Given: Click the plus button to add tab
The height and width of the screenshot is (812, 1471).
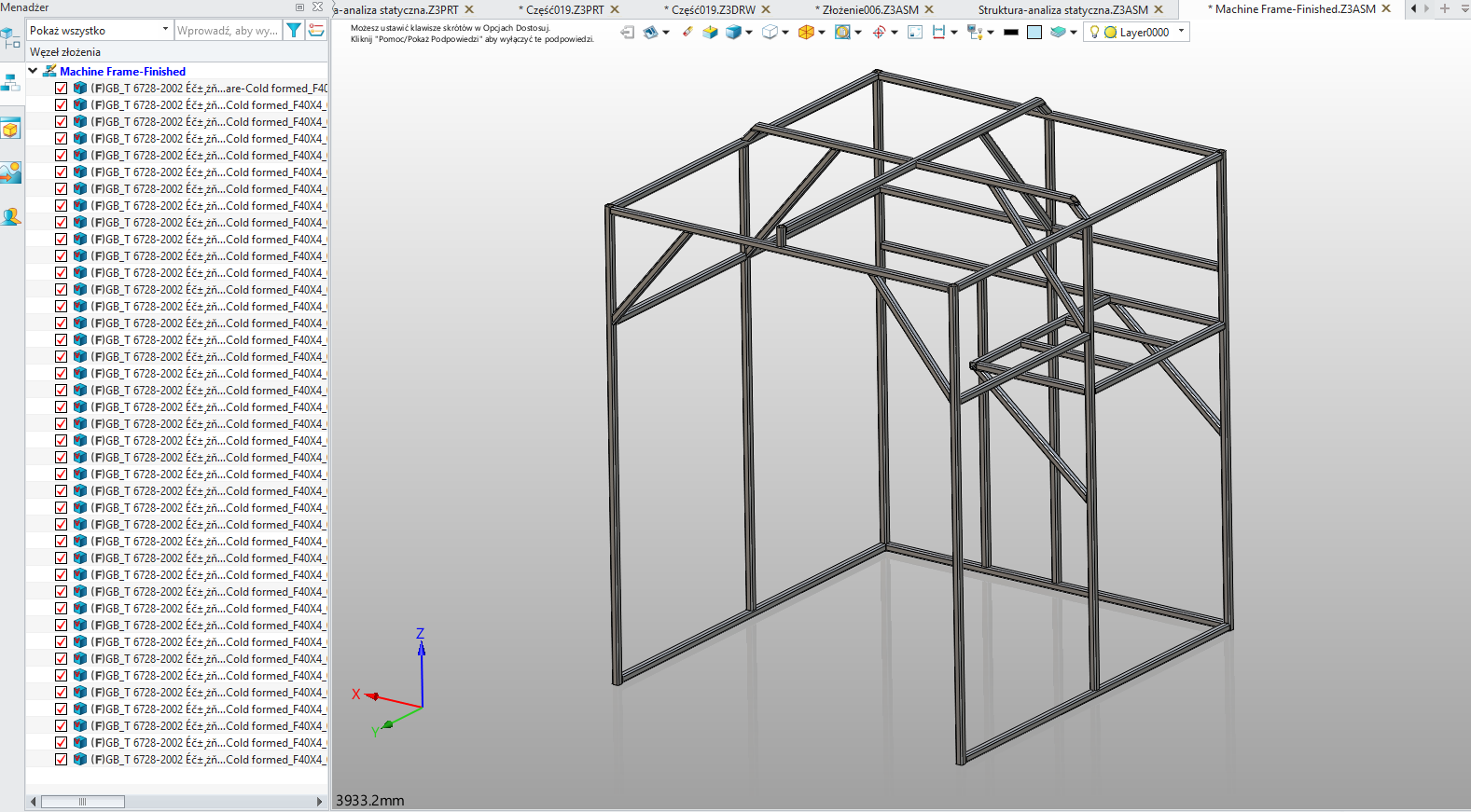Looking at the screenshot, I should [x=1445, y=8].
